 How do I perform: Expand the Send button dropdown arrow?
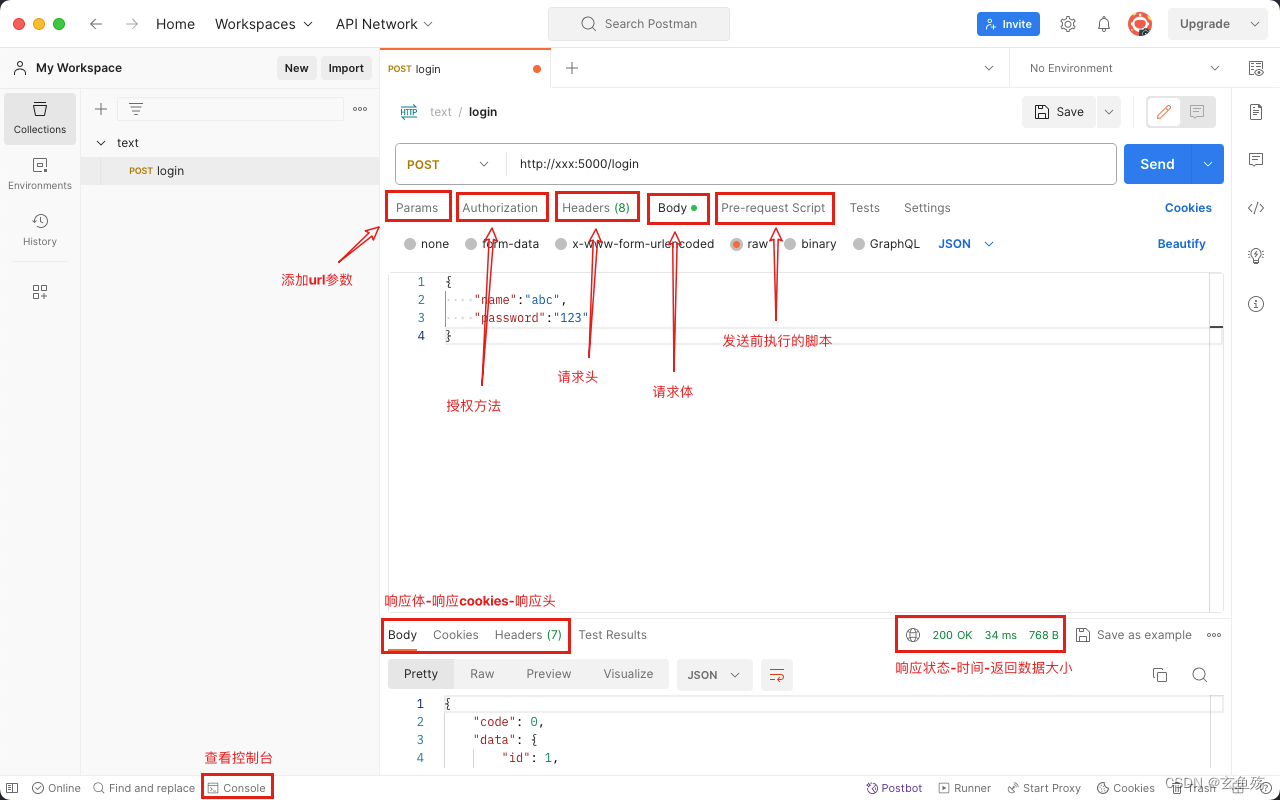[1208, 164]
